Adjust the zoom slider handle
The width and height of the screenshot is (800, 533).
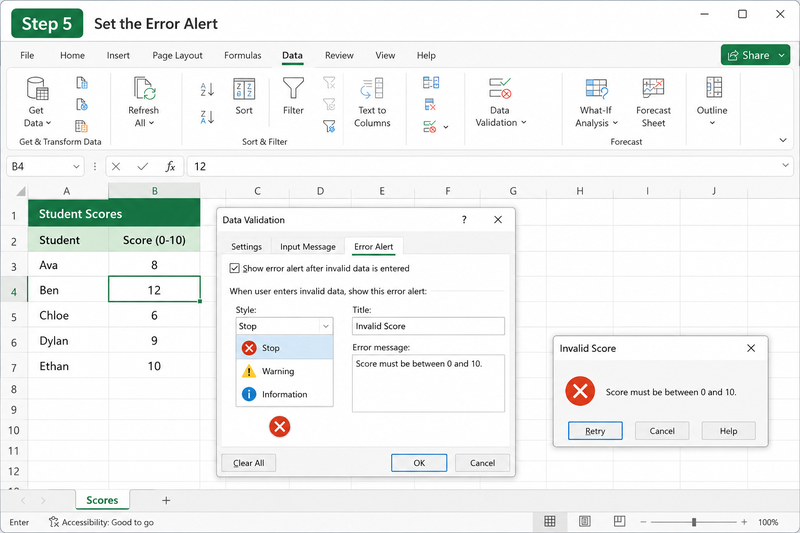tap(694, 522)
